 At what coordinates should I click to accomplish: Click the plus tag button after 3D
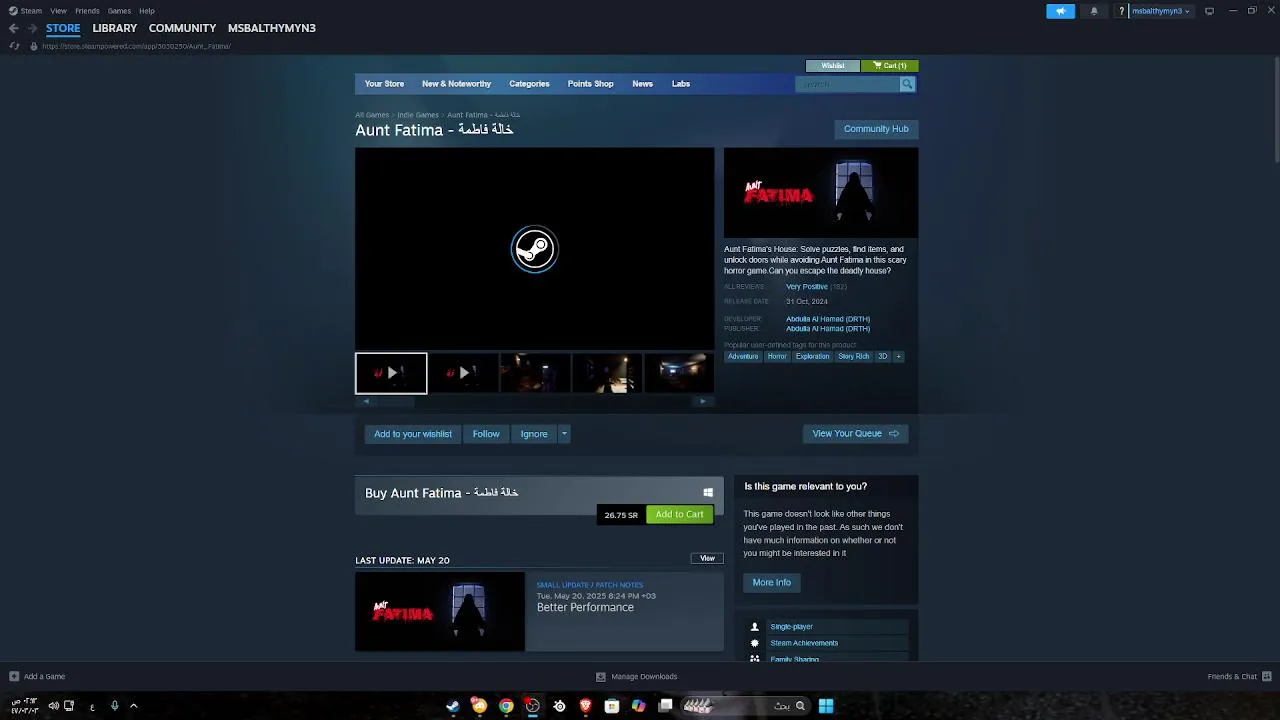click(898, 356)
